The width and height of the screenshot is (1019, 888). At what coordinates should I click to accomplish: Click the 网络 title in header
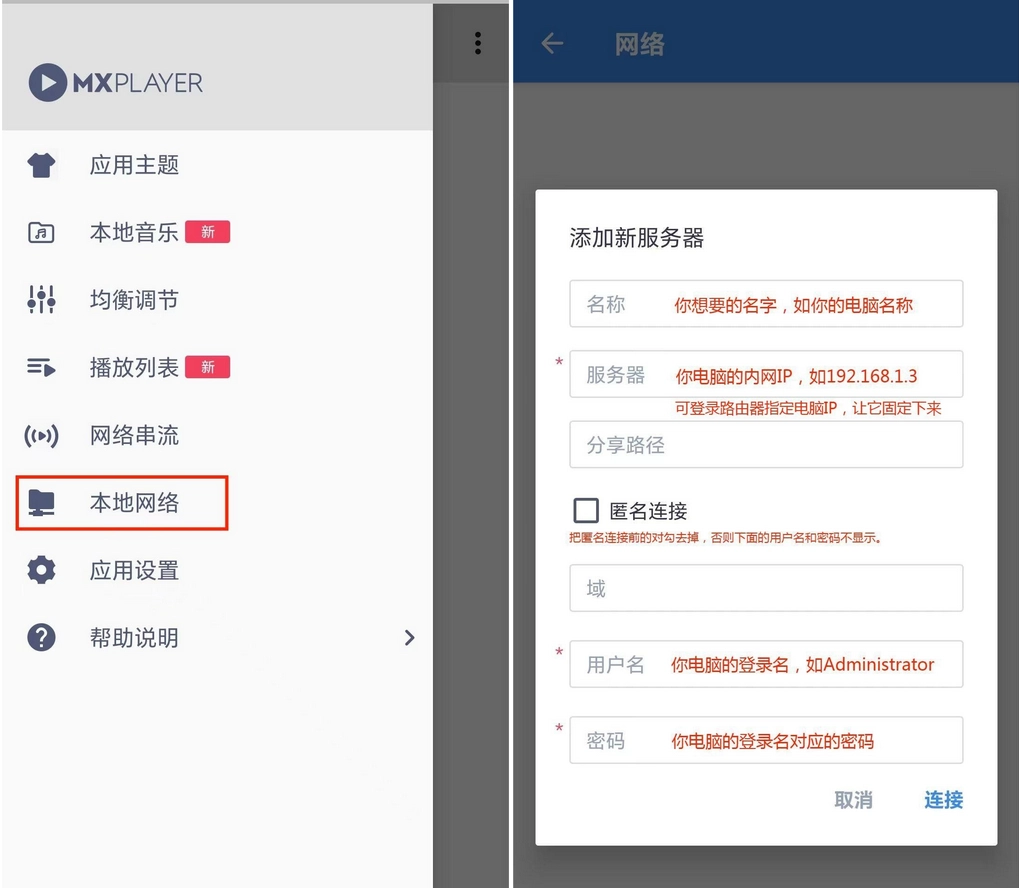click(x=640, y=44)
